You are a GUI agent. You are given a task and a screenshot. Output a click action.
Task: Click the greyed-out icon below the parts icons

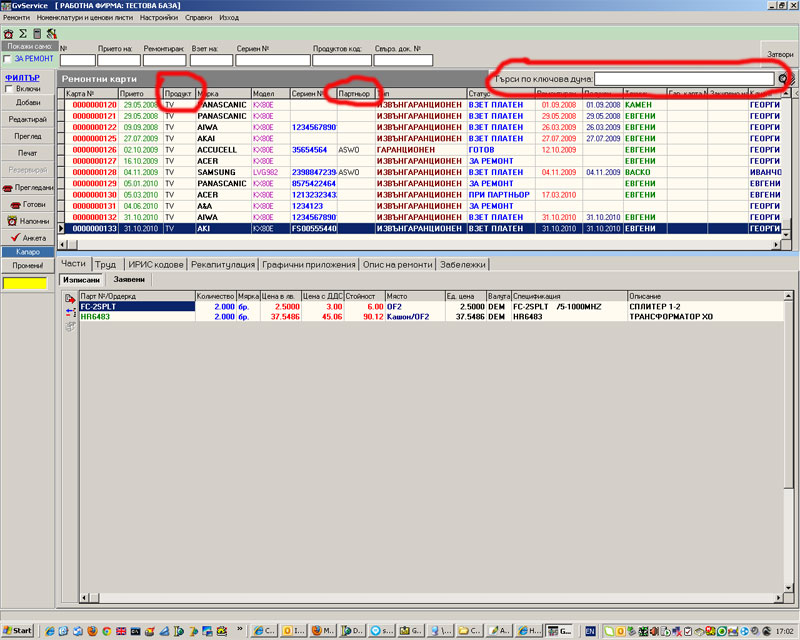tap(70, 326)
